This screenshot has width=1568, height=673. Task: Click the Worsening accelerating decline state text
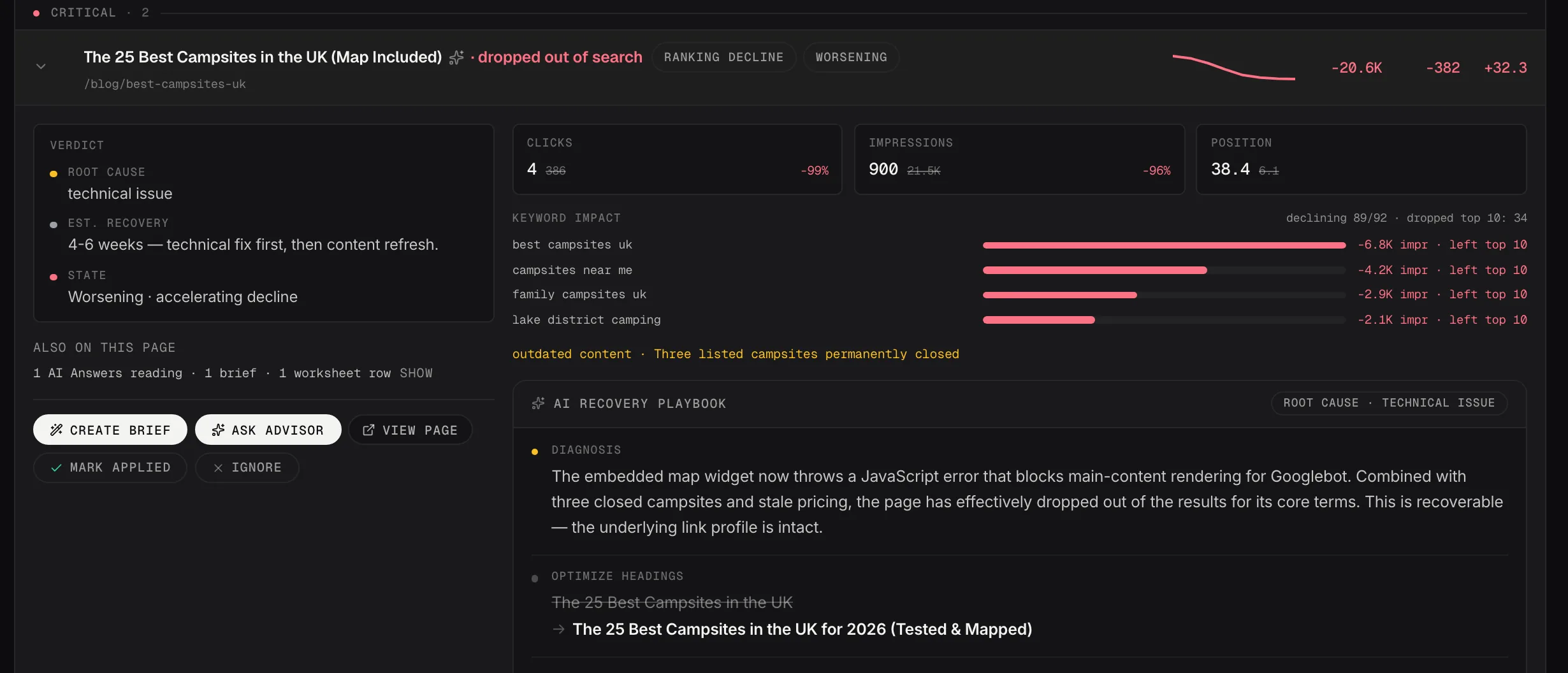[x=183, y=297]
